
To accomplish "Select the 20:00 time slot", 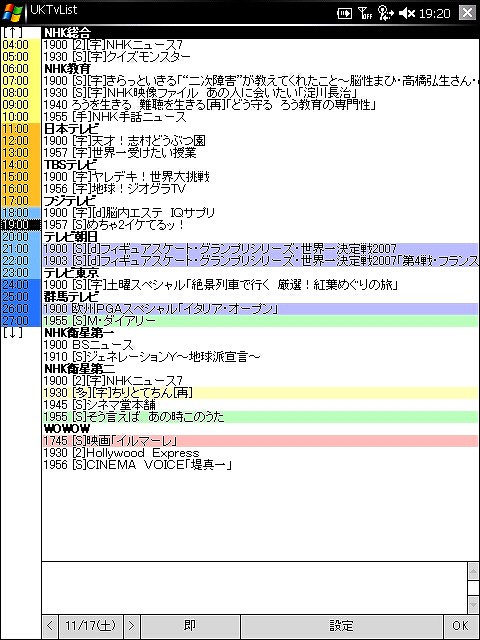I will click(21, 237).
